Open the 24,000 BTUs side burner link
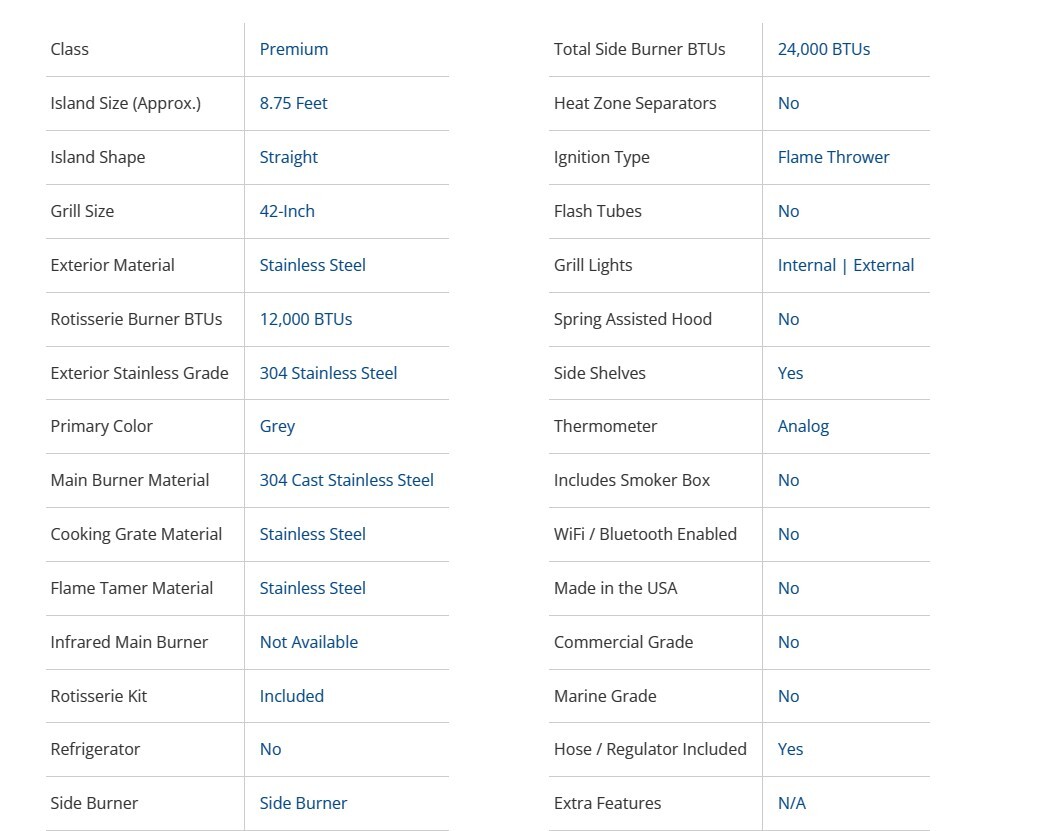This screenshot has width=1042, height=831. click(x=823, y=49)
